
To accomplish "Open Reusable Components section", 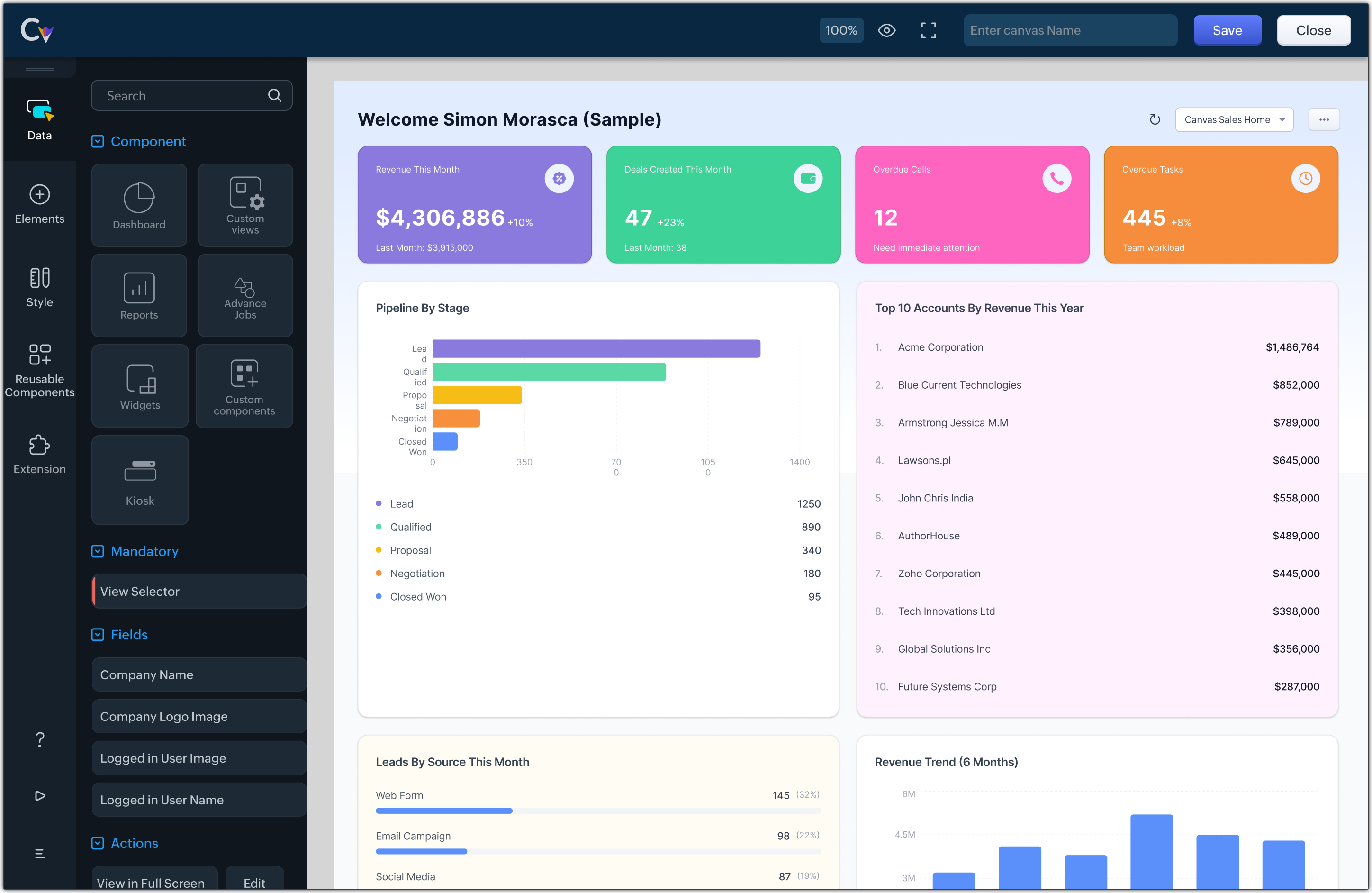I will click(x=39, y=370).
